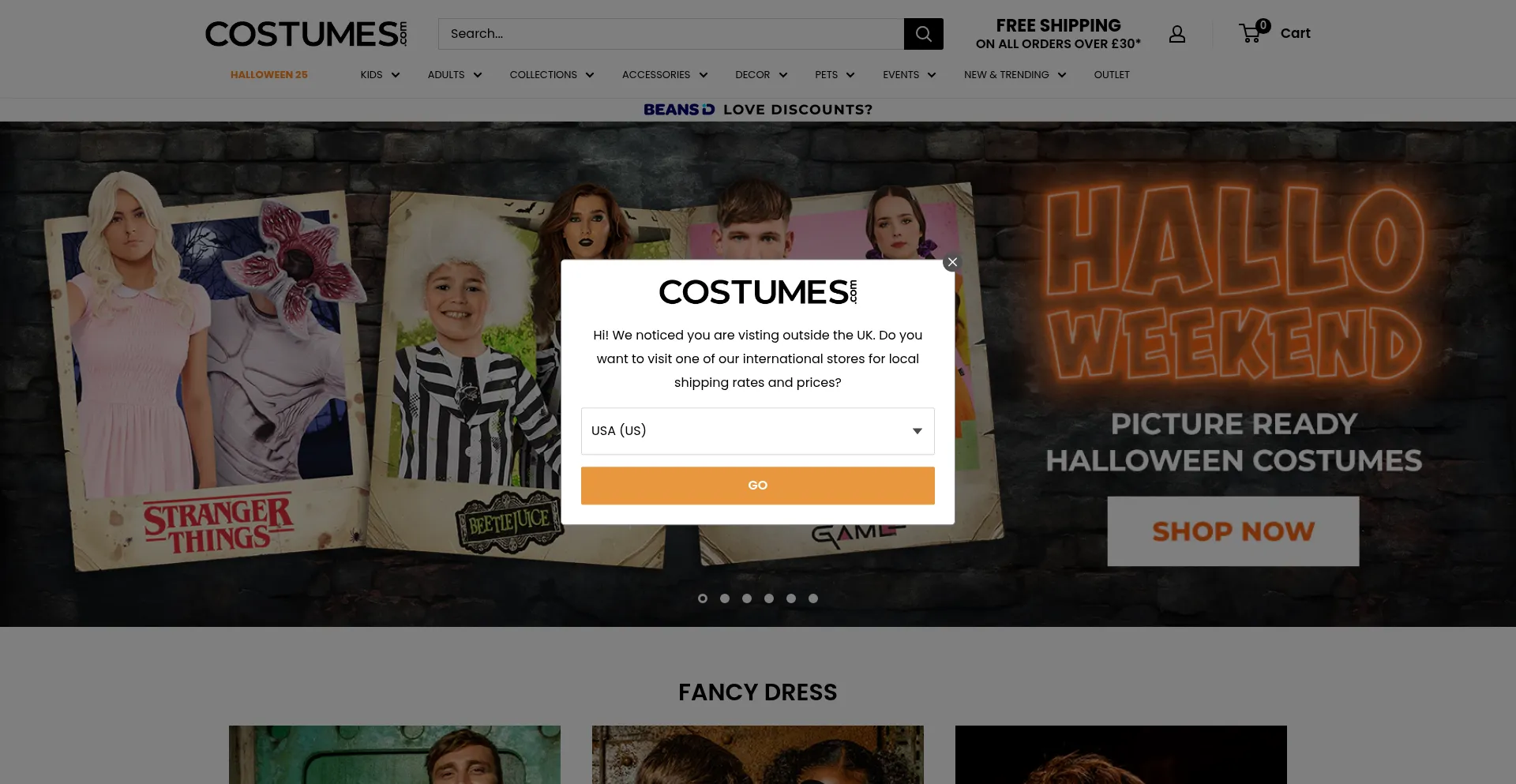This screenshot has width=1516, height=784.
Task: Open the shopping cart icon
Action: (1251, 33)
